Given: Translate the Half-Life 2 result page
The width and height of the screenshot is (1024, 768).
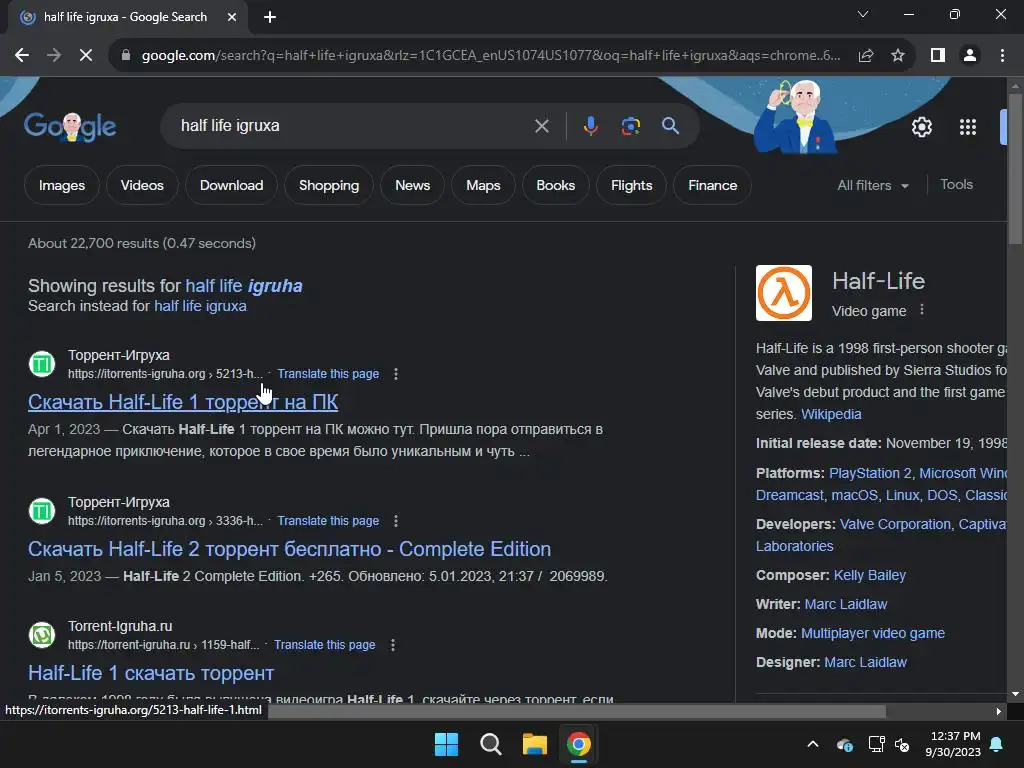Looking at the screenshot, I should [x=328, y=521].
